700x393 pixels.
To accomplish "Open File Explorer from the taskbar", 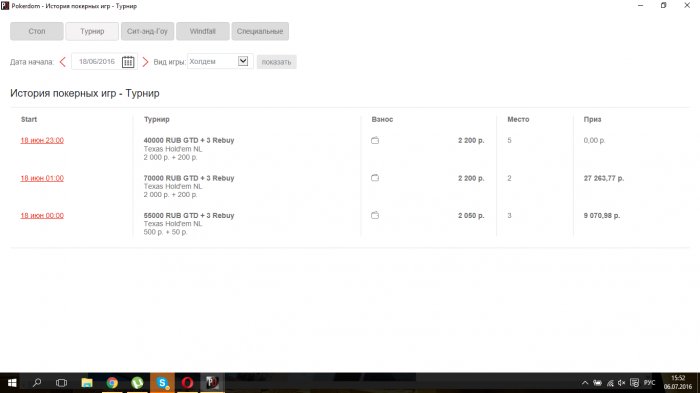I will pyautogui.click(x=87, y=383).
